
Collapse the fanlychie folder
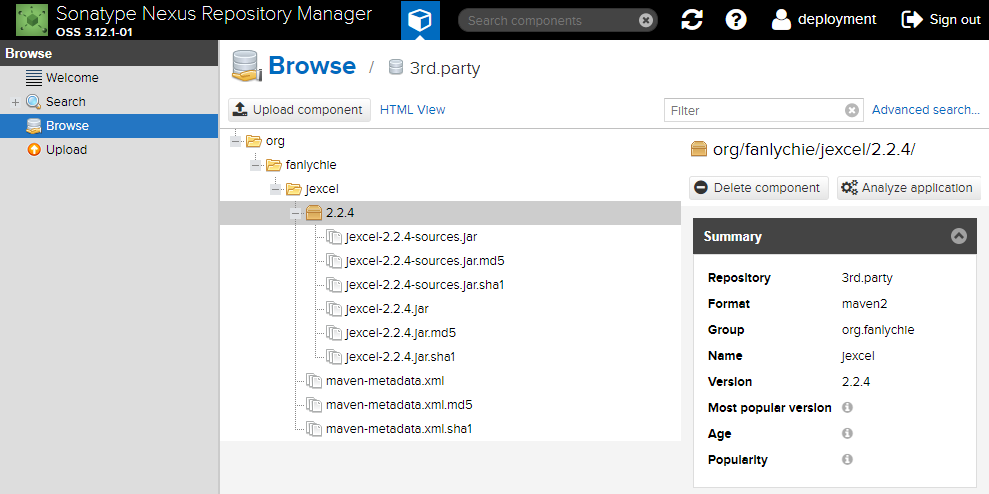tap(256, 165)
